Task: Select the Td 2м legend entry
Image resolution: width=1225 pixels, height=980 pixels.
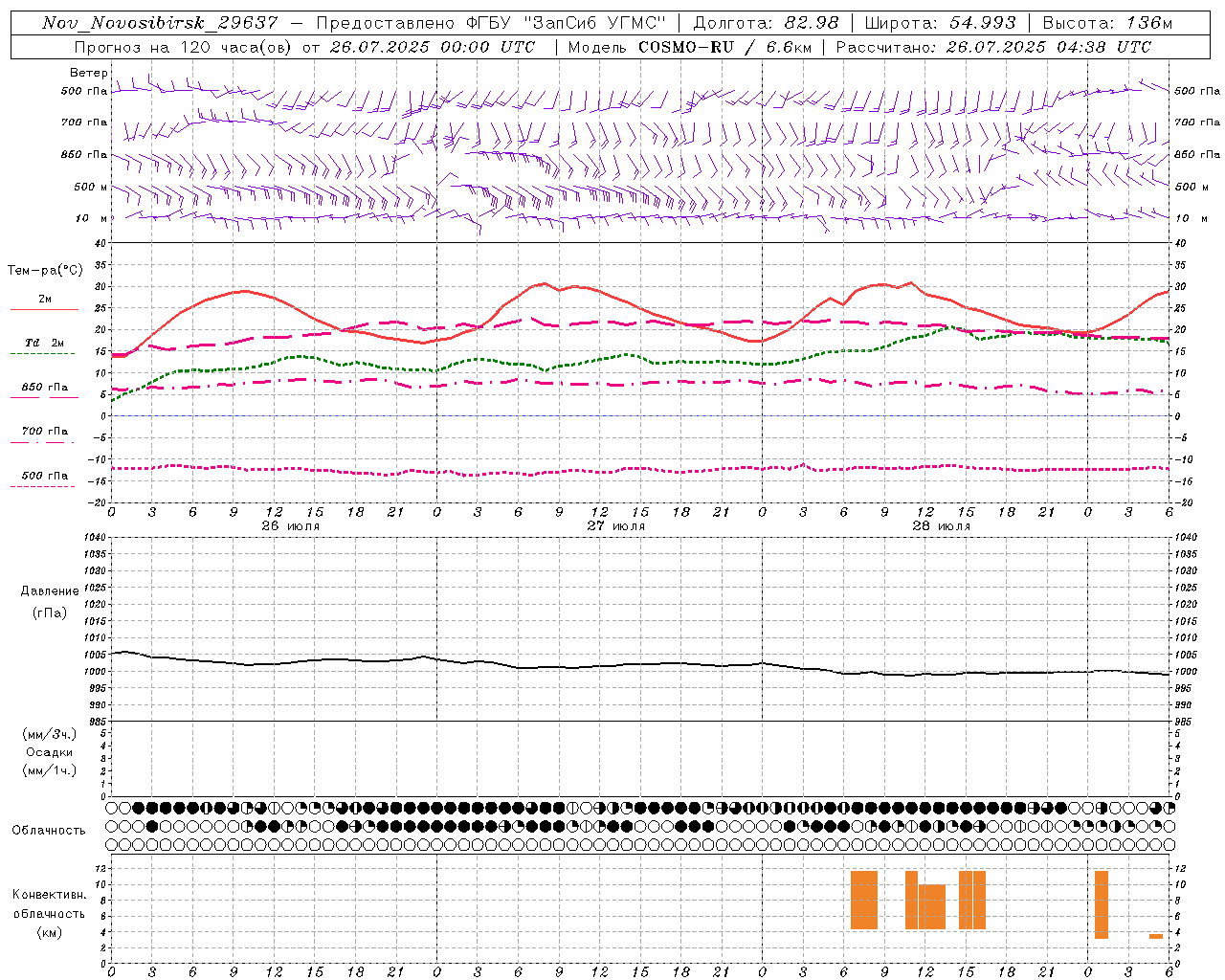Action: [x=44, y=343]
